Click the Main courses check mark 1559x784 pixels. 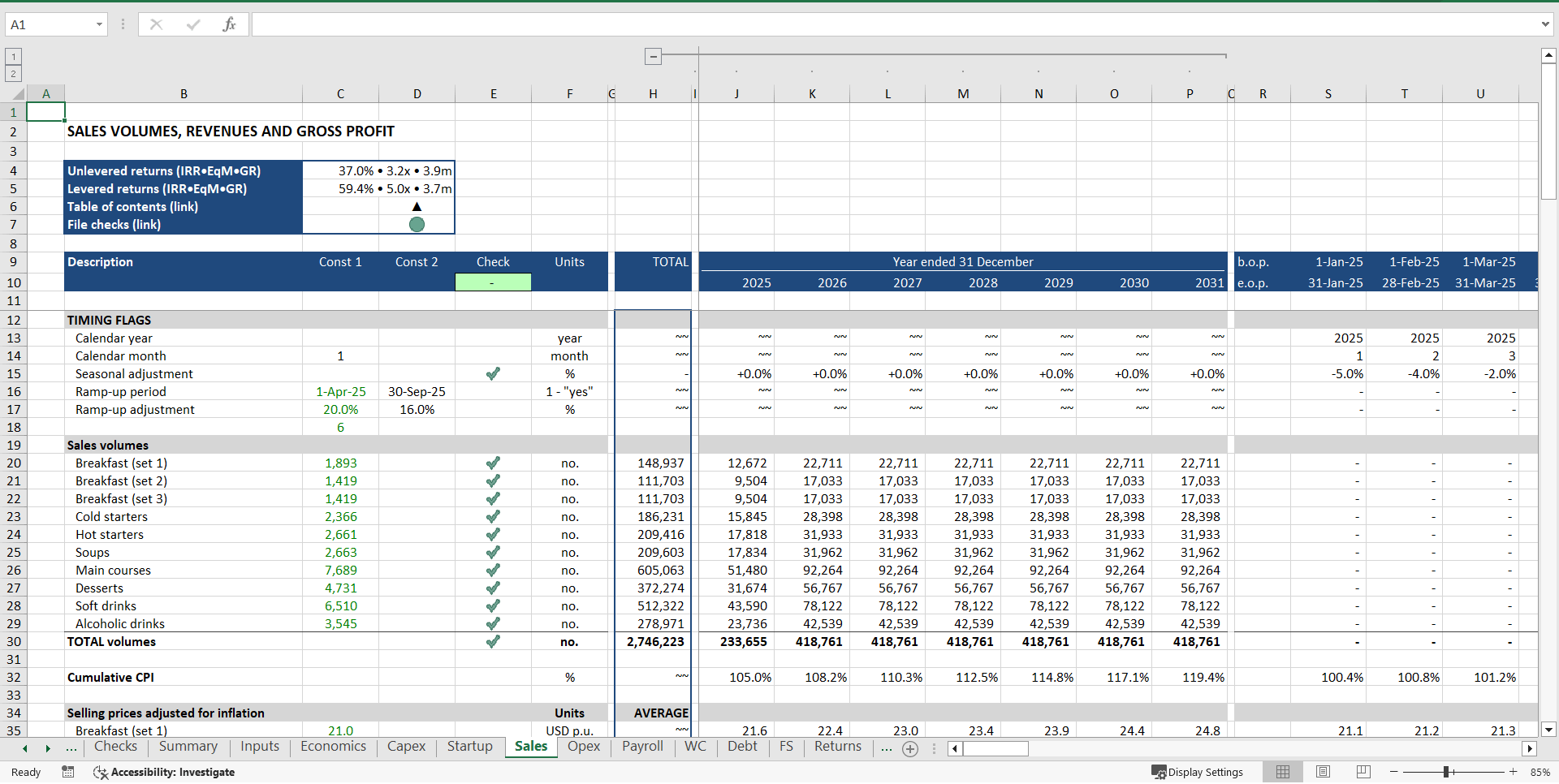coord(493,571)
